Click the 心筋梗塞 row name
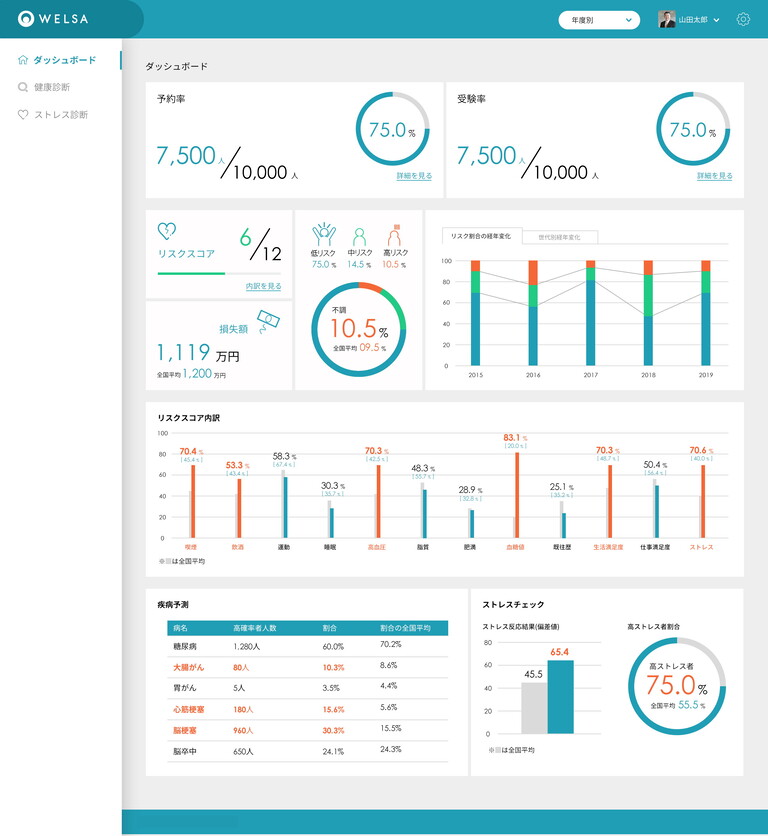Viewport: 768px width, 836px height. coord(188,710)
